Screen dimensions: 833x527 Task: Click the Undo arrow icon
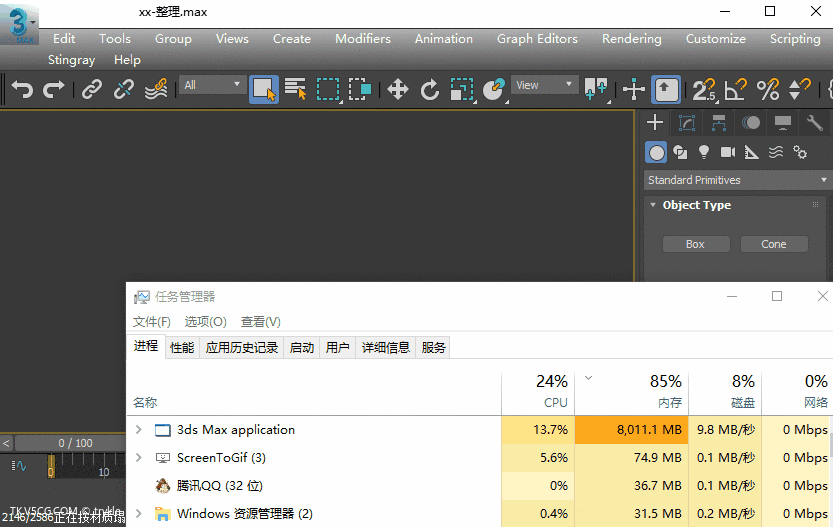point(22,89)
